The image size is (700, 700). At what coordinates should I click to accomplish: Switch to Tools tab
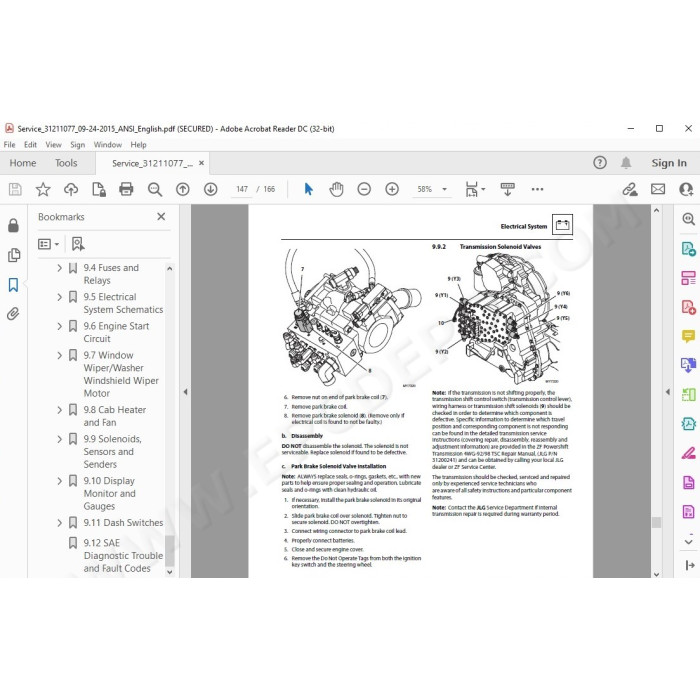[66, 163]
